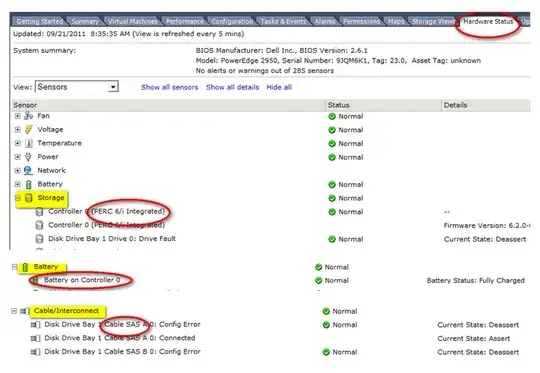Collapse the expanded Battery group
This screenshot has width=540, height=373.
coord(14,267)
